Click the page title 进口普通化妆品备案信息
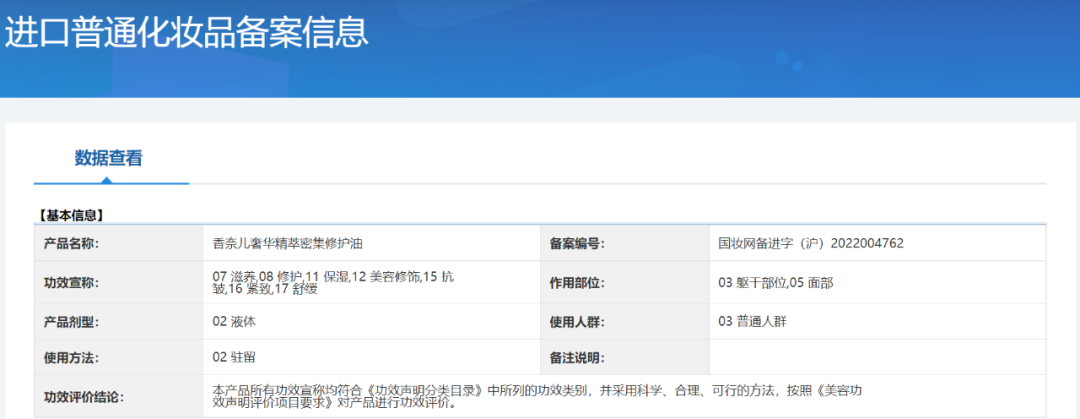The width and height of the screenshot is (1080, 419). pos(187,33)
